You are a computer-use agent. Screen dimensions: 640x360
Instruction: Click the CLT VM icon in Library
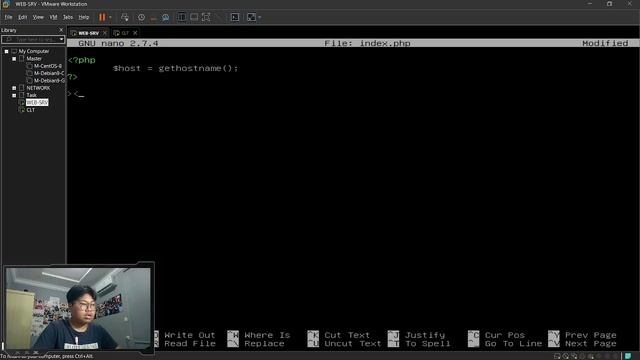coord(22,110)
